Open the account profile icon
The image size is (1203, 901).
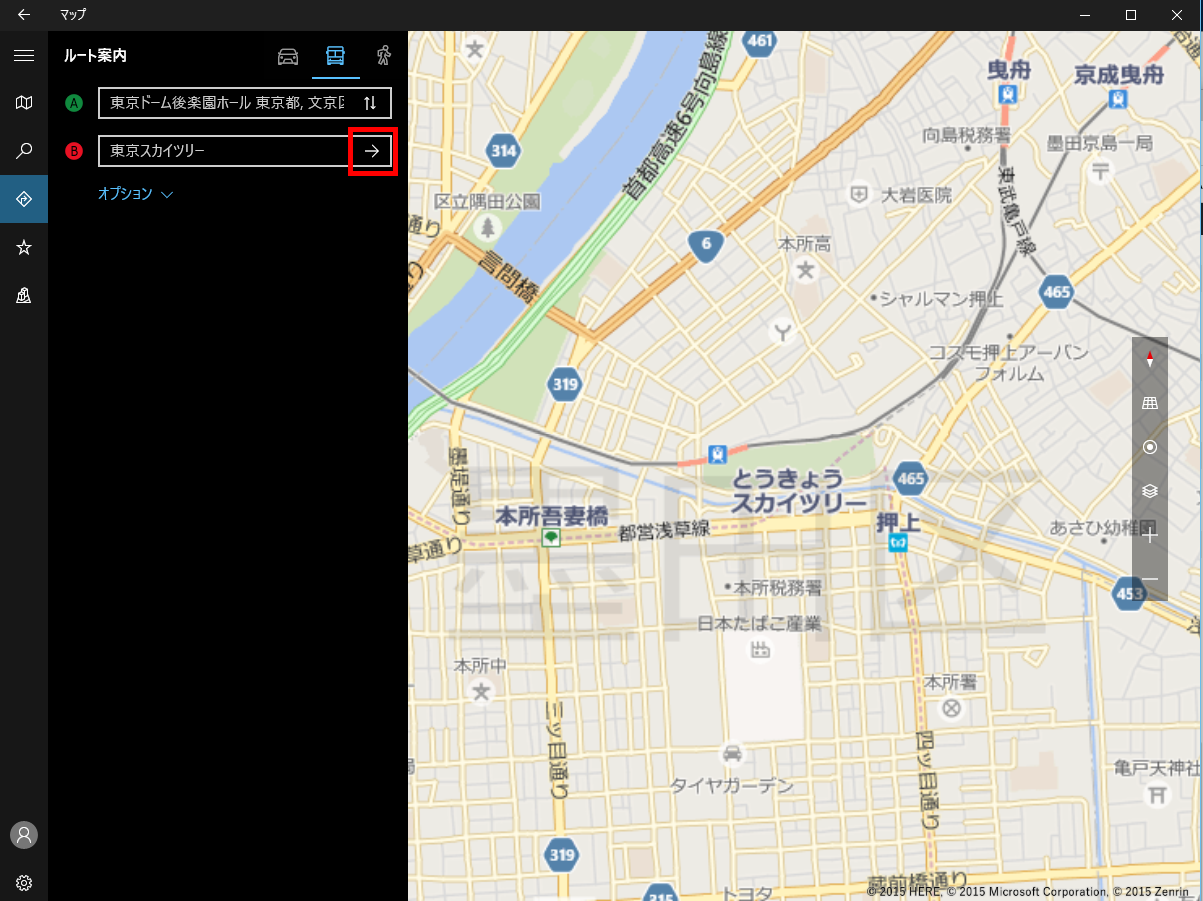tap(24, 834)
